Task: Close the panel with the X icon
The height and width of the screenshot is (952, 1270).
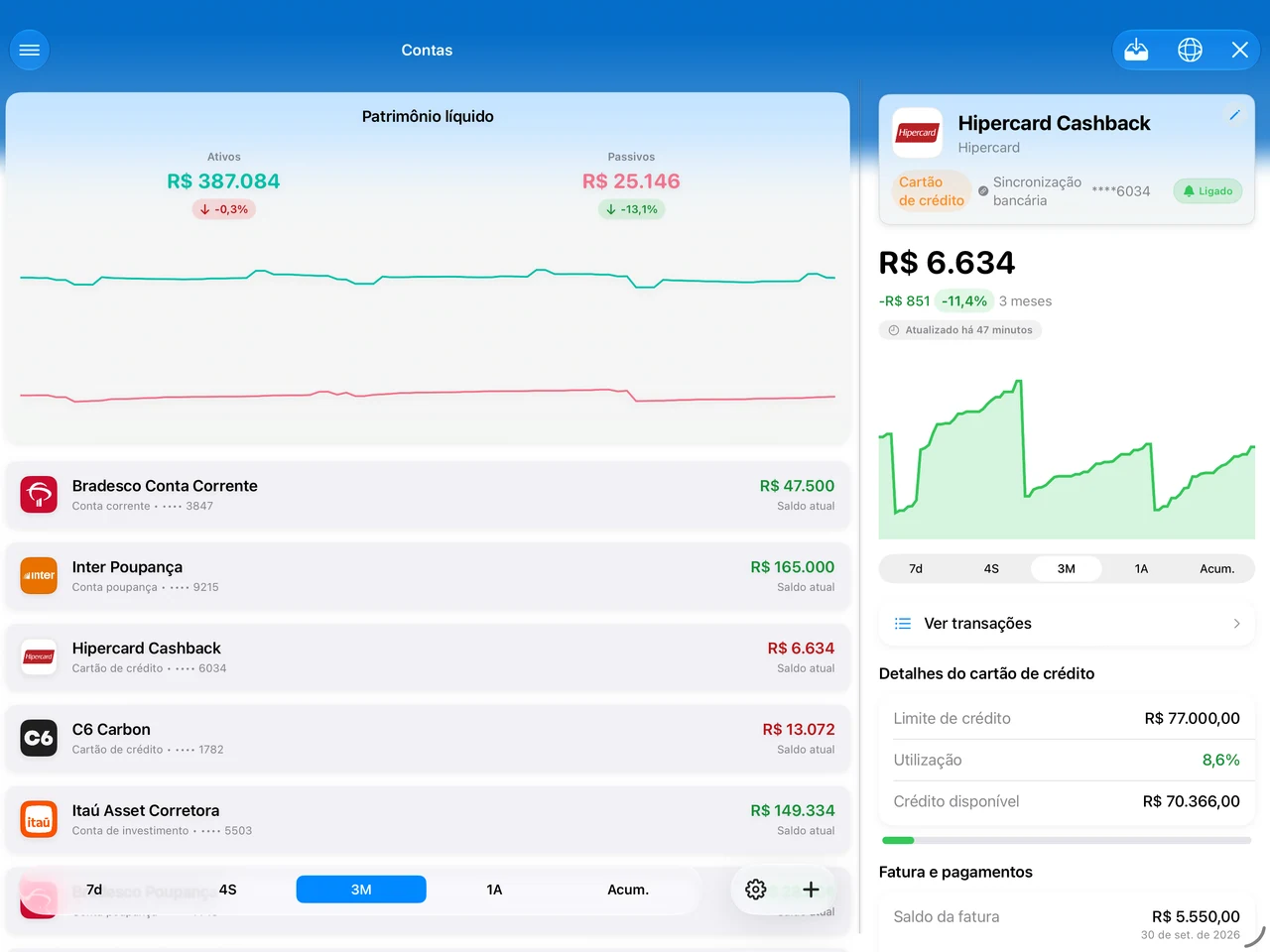Action: point(1239,50)
